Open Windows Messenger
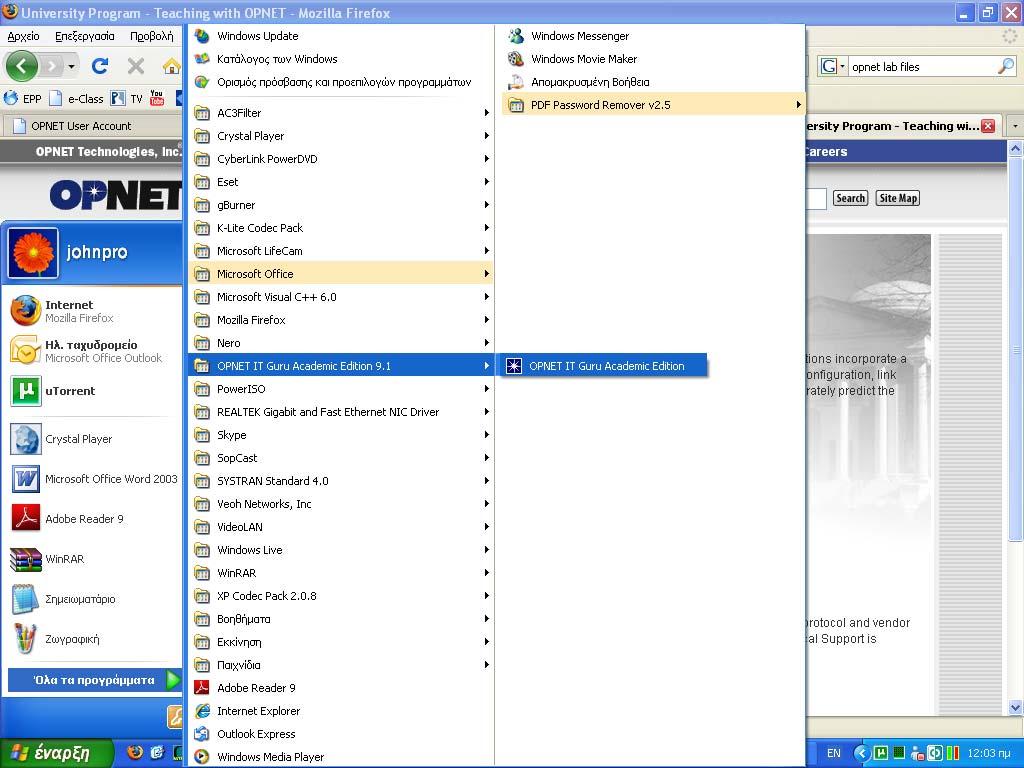This screenshot has height=768, width=1024. click(x=653, y=36)
